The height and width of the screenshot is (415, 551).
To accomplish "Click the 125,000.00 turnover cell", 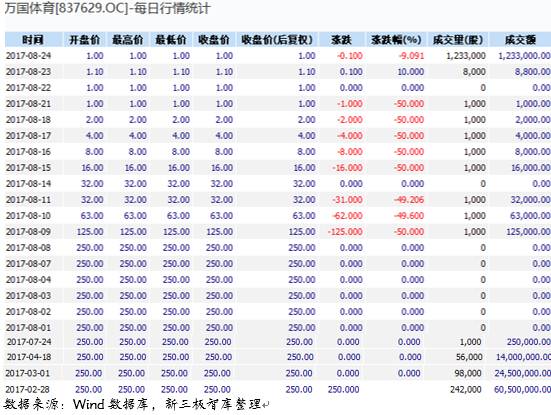I will (x=528, y=232).
